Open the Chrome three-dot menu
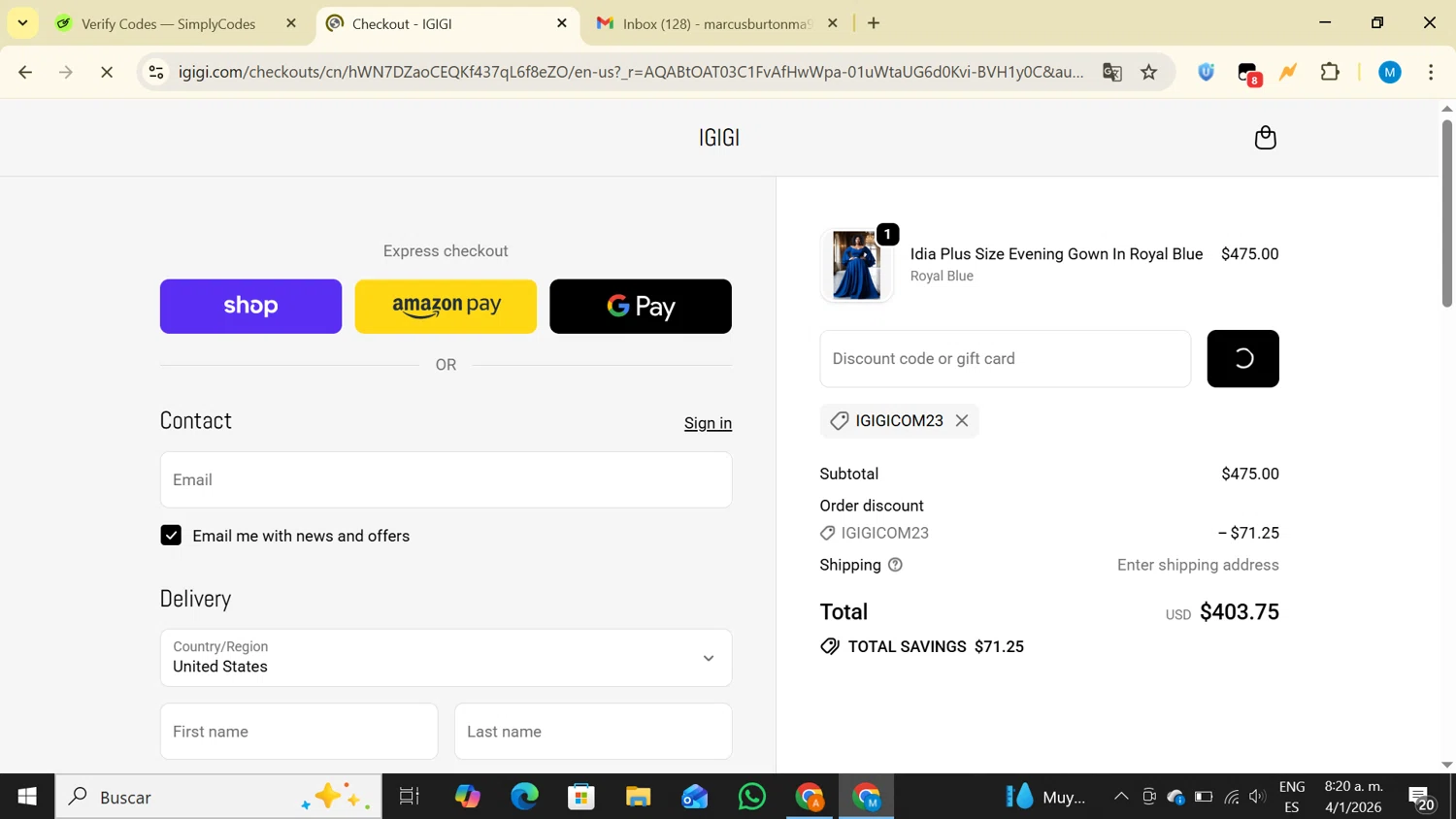Screen dimensions: 1456x819 click(x=1431, y=72)
